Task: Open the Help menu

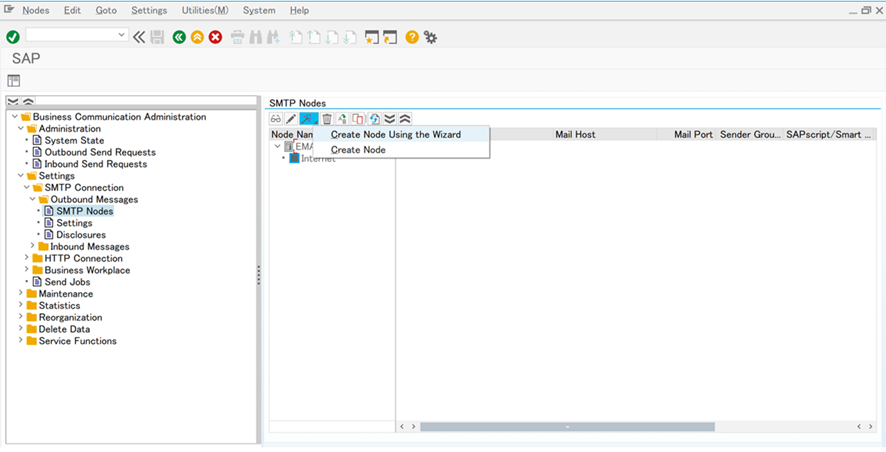Action: (299, 10)
